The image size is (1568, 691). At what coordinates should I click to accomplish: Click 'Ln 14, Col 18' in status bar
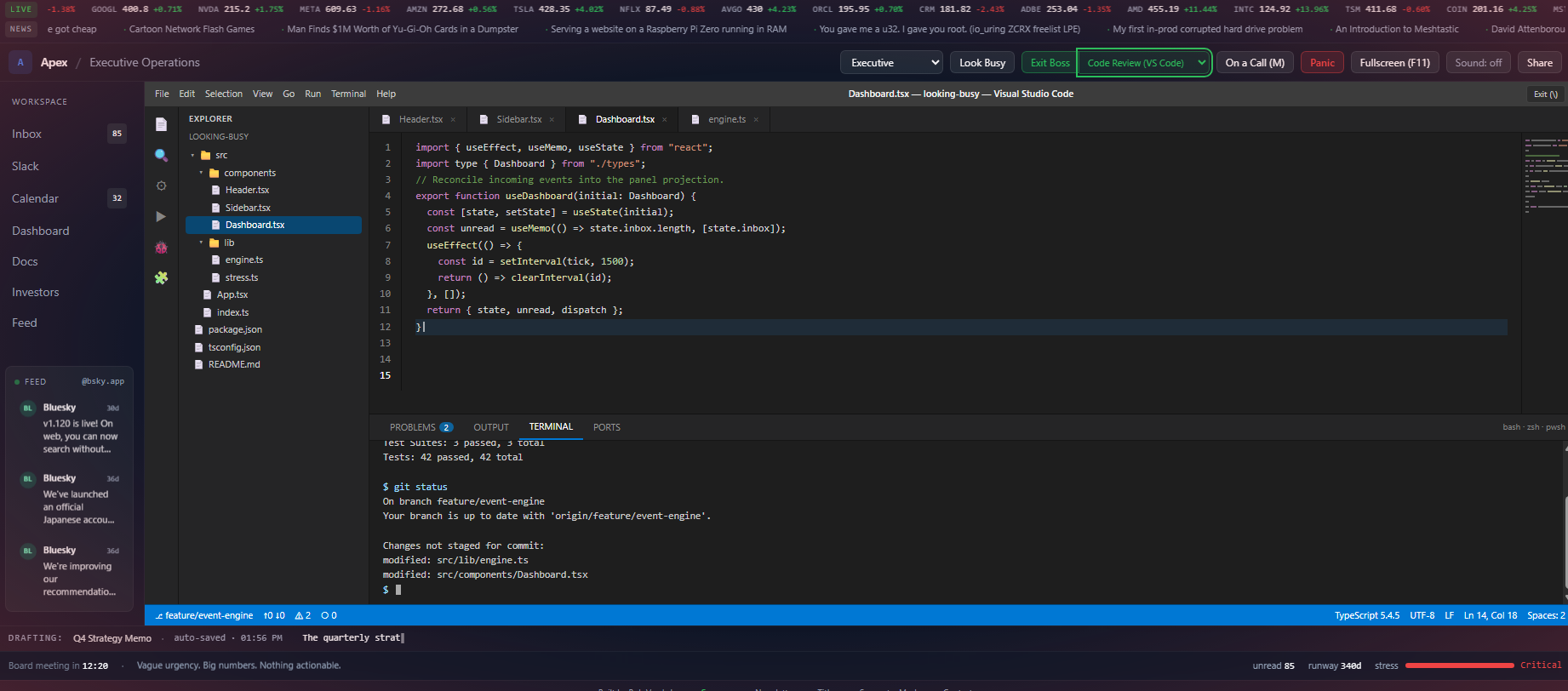click(x=1490, y=615)
